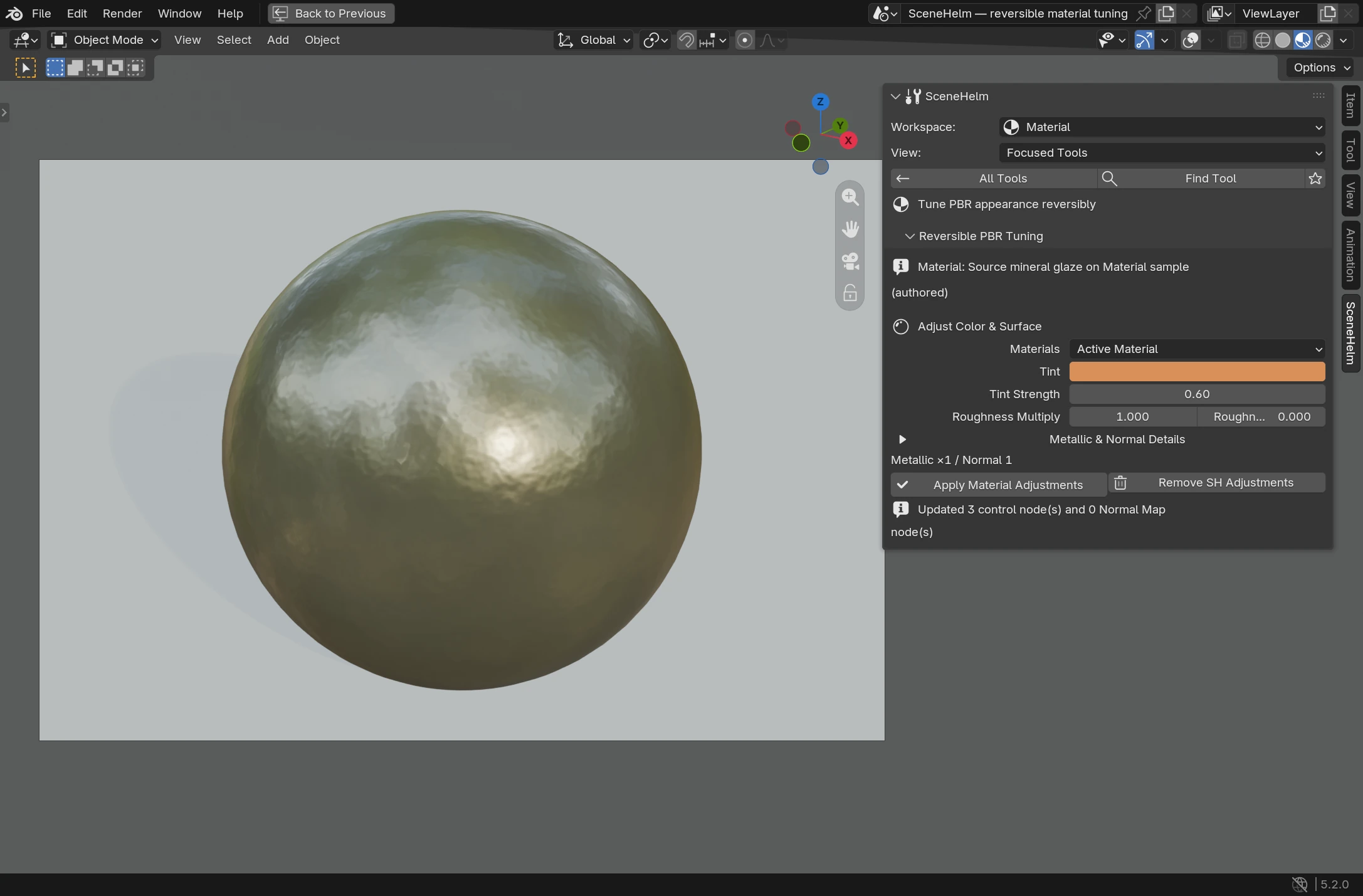This screenshot has width=1363, height=896.
Task: Switch to Rendered viewport shading
Action: tap(1323, 40)
